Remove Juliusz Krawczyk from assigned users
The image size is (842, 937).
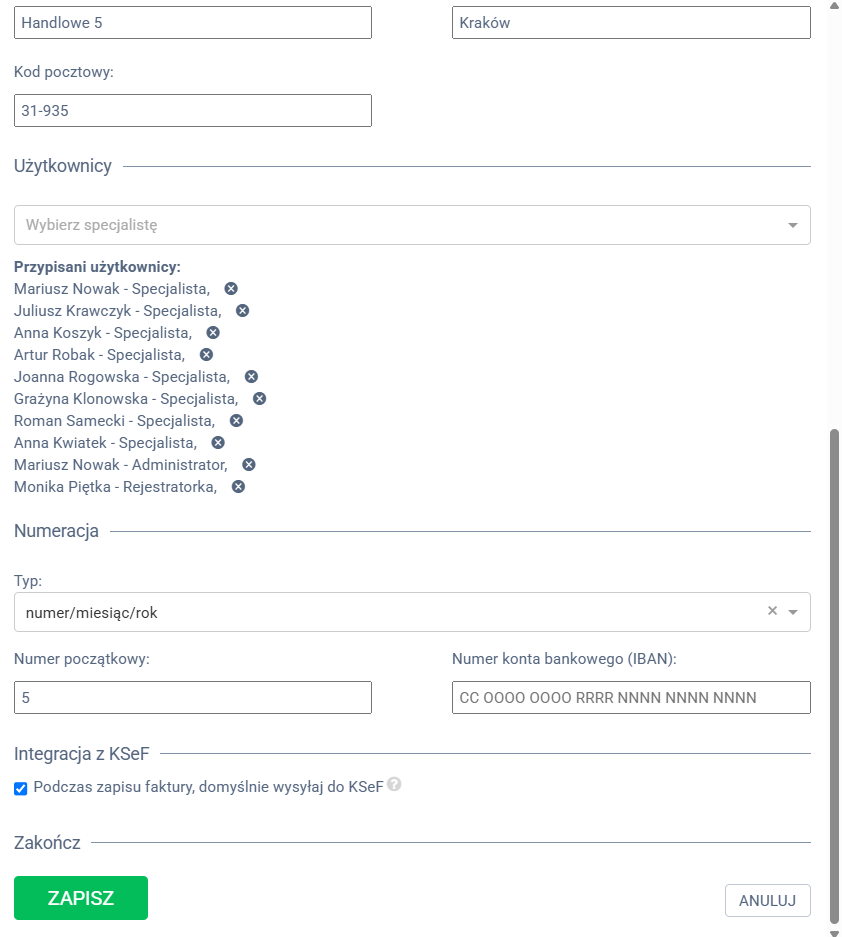tap(242, 311)
